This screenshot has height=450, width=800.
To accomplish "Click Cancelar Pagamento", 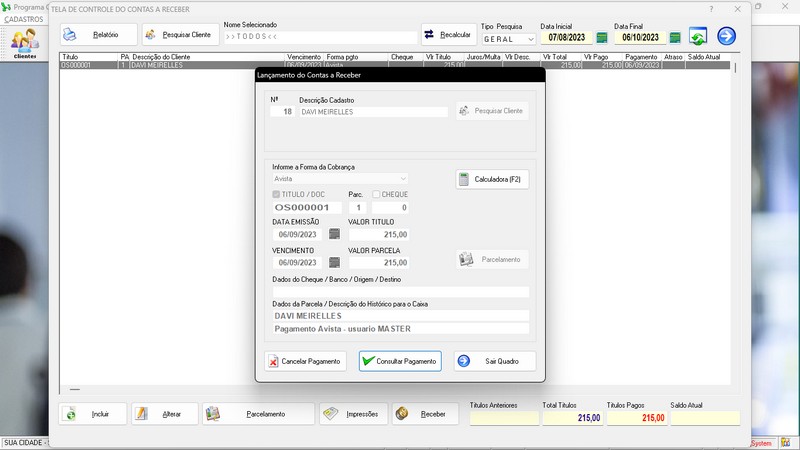I will click(x=306, y=361).
